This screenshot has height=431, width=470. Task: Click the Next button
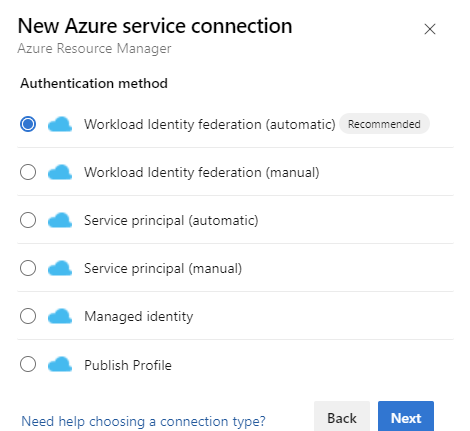pos(406,417)
